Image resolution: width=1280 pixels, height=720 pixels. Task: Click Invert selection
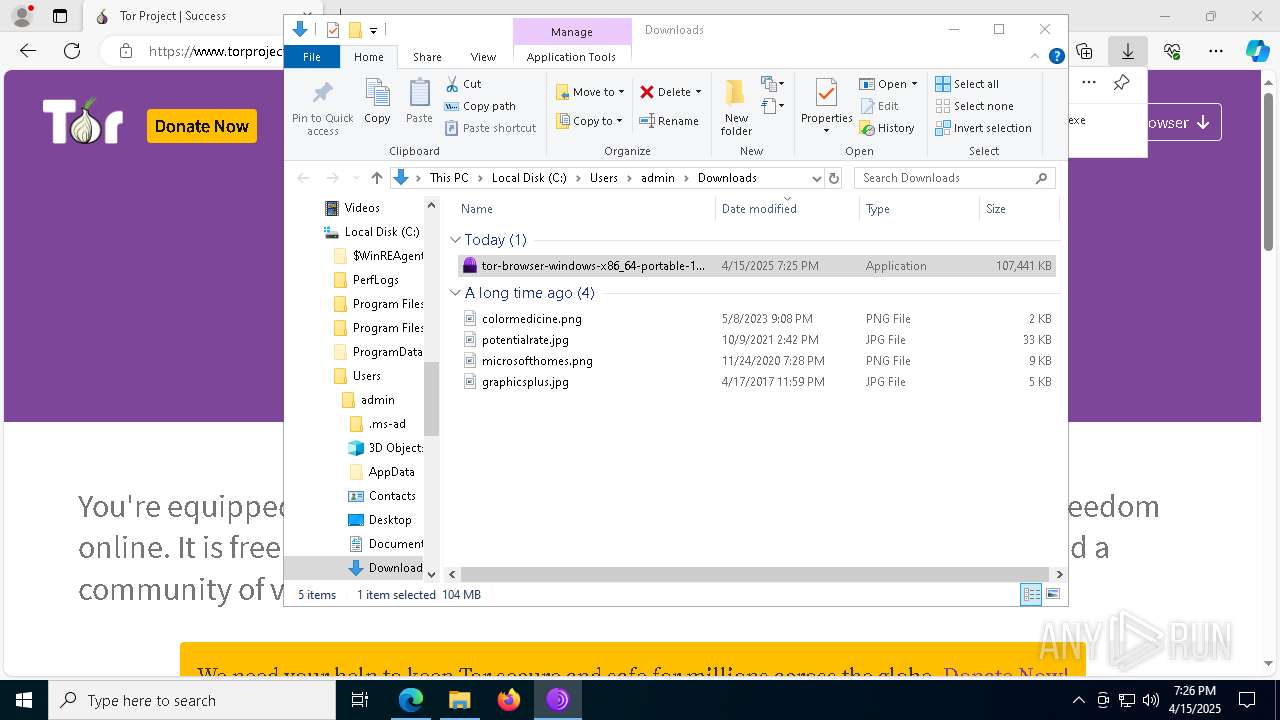click(x=983, y=128)
